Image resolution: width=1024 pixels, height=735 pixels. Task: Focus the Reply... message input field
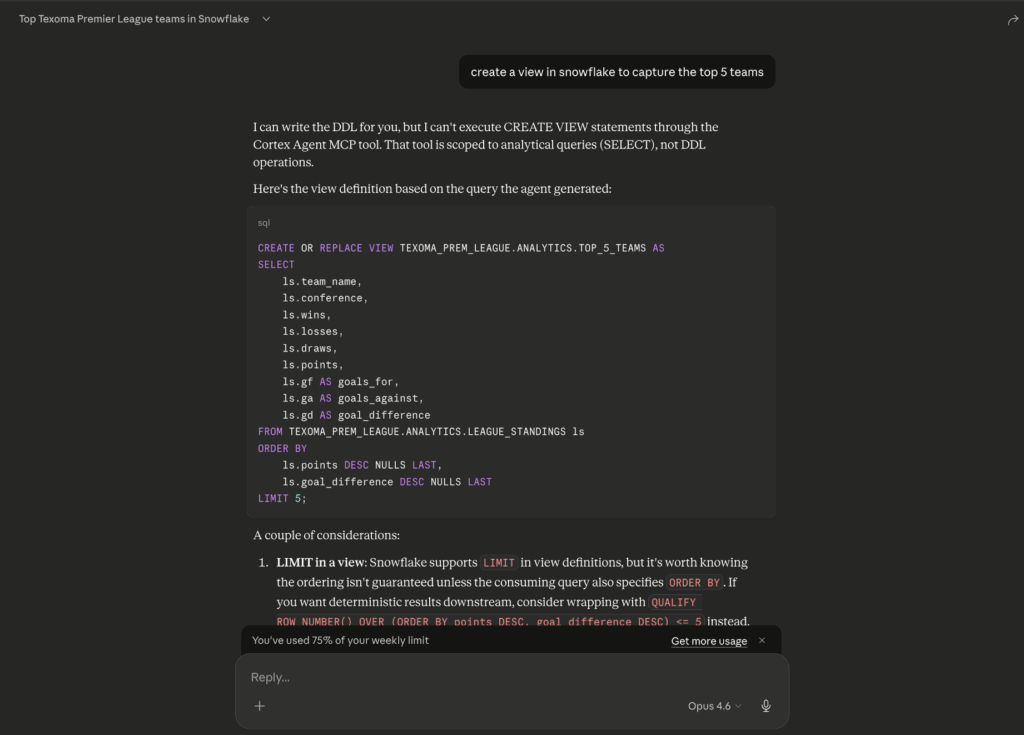click(x=500, y=677)
